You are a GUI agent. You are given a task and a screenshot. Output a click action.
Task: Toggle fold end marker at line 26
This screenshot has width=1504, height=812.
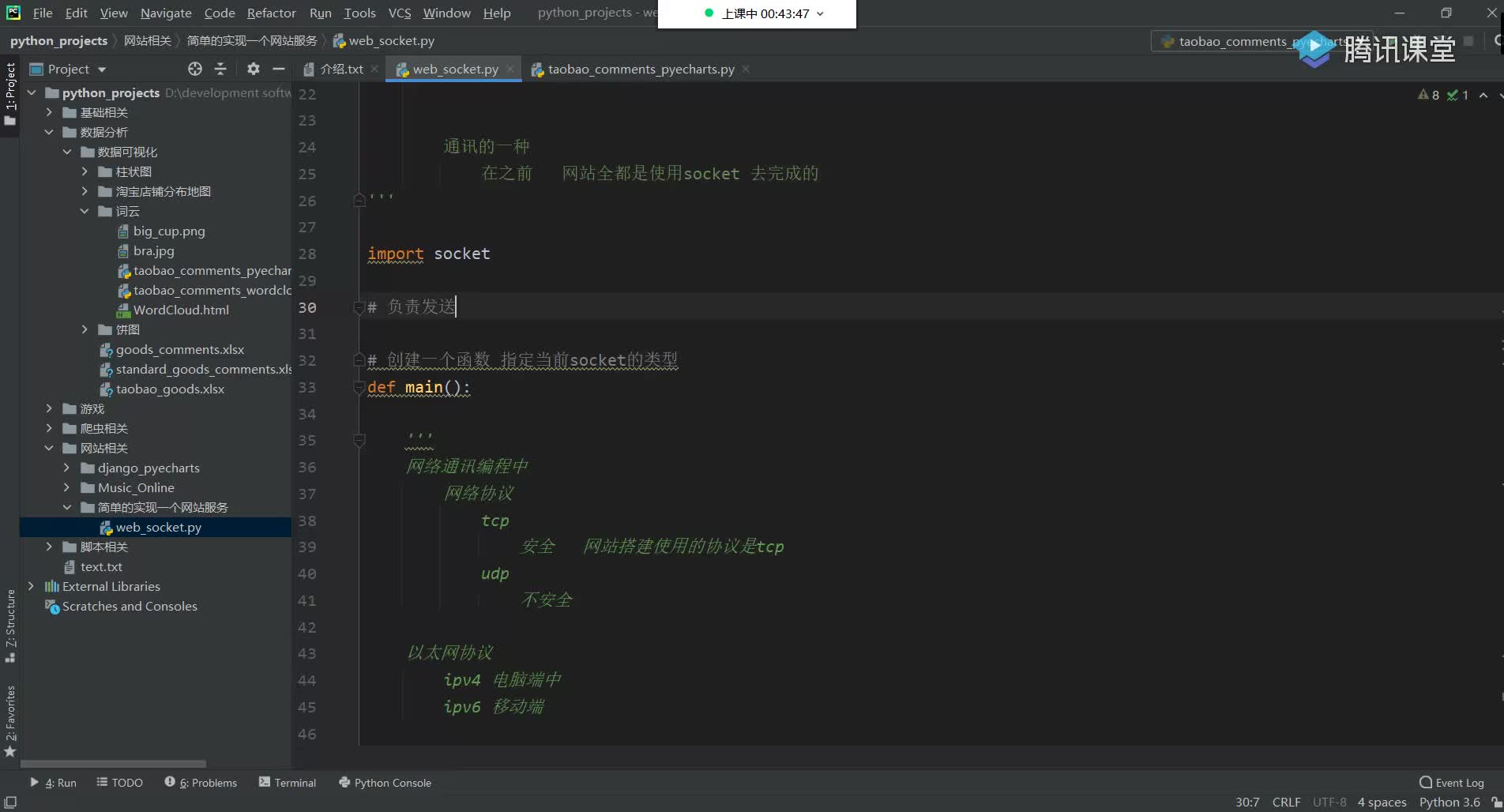(x=359, y=200)
